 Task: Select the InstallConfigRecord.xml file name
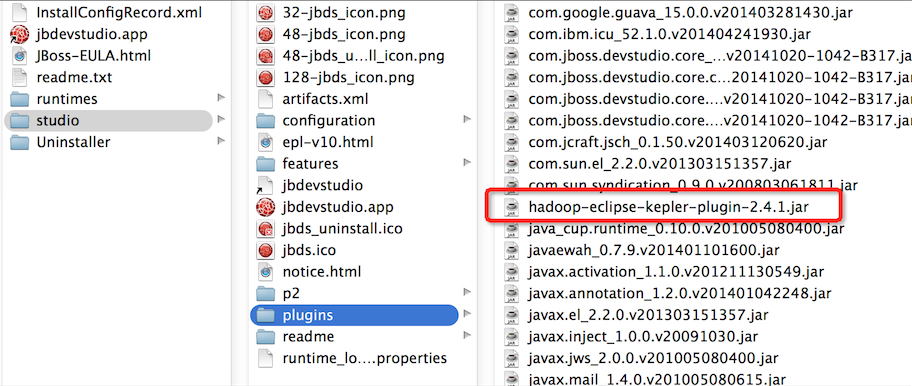[x=119, y=12]
